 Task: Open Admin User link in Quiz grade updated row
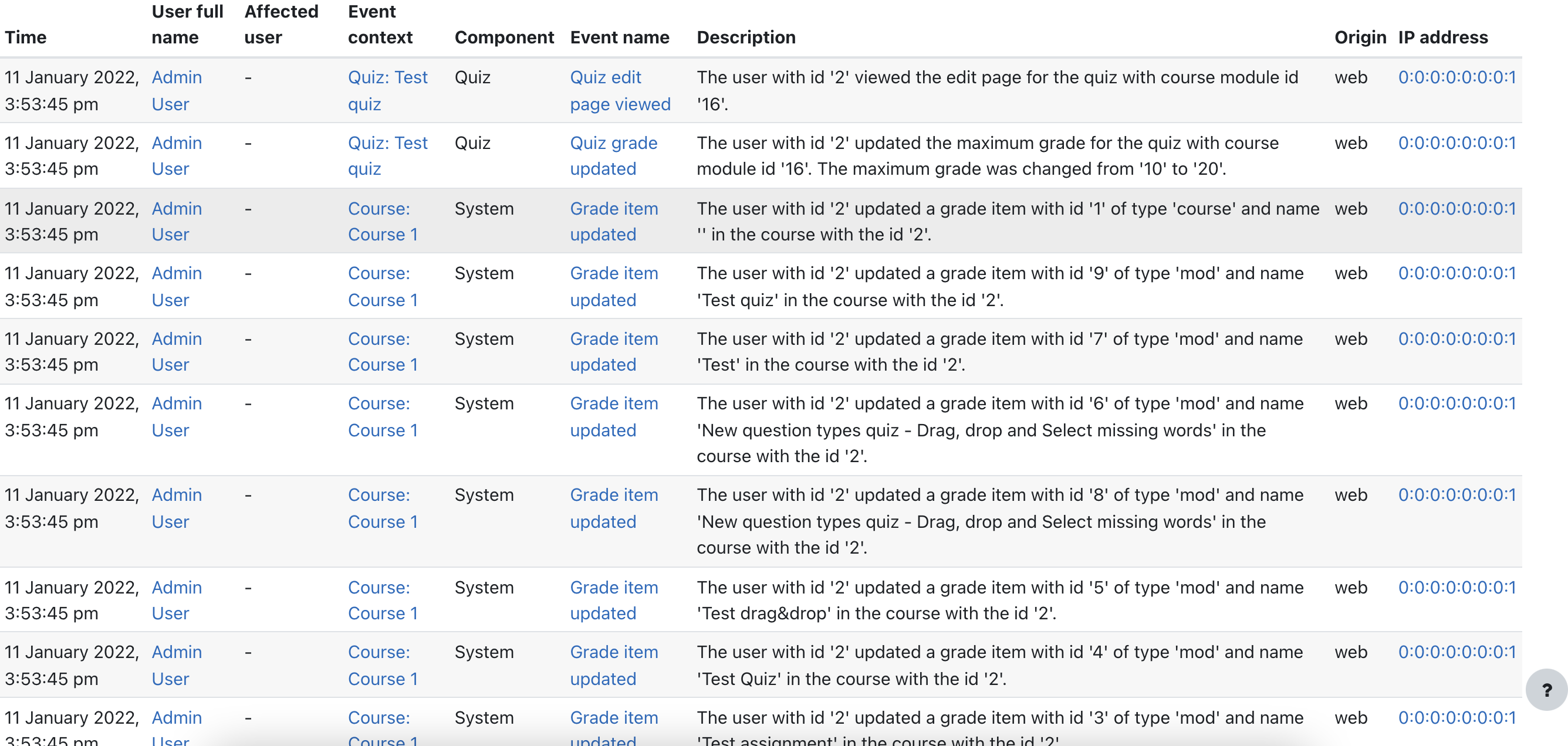(x=177, y=156)
